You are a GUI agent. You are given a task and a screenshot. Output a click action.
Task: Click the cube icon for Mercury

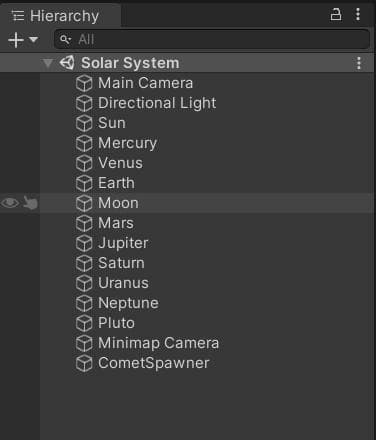(84, 143)
